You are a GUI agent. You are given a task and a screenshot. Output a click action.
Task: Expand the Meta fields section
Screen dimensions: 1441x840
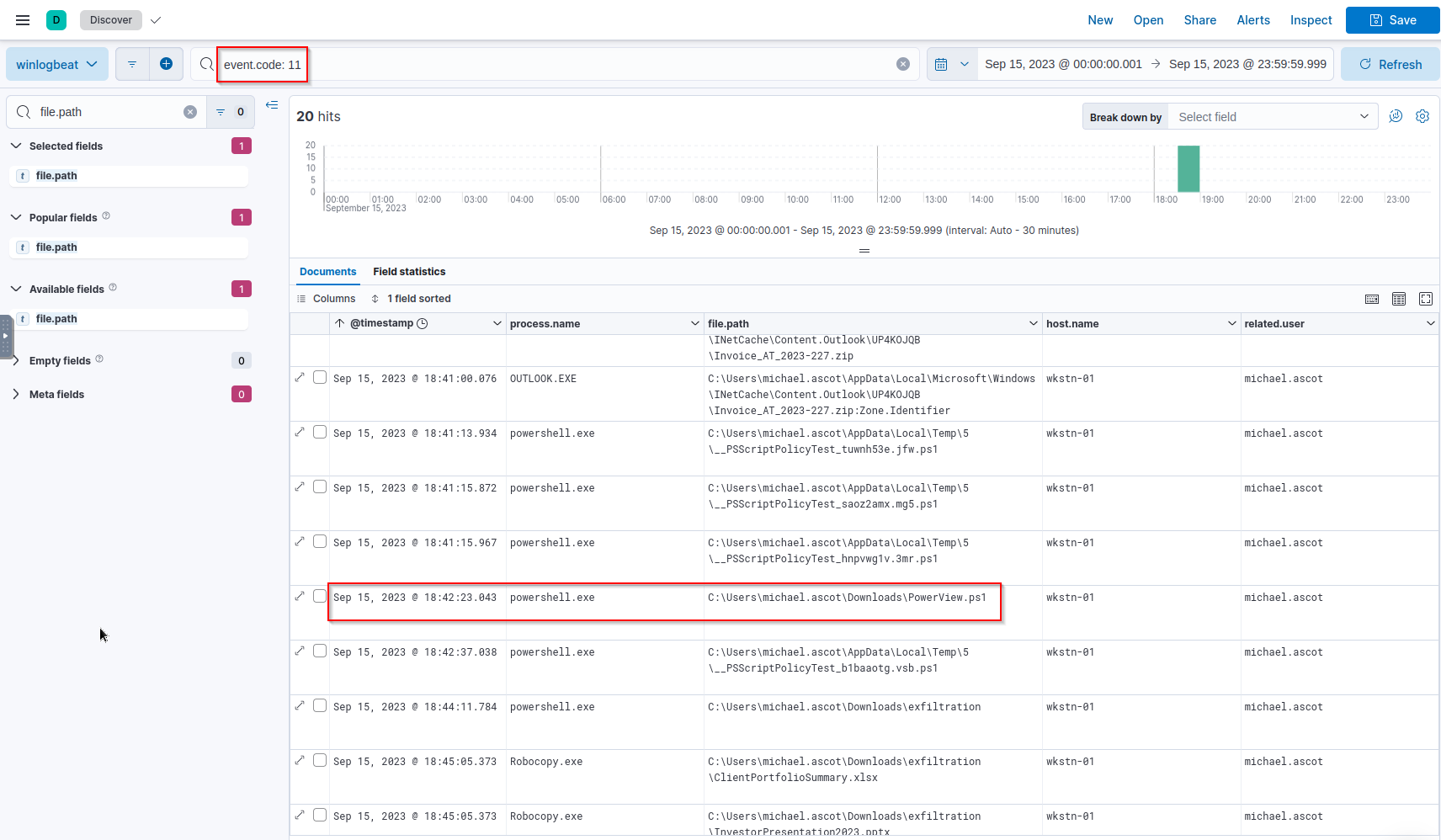pos(56,394)
